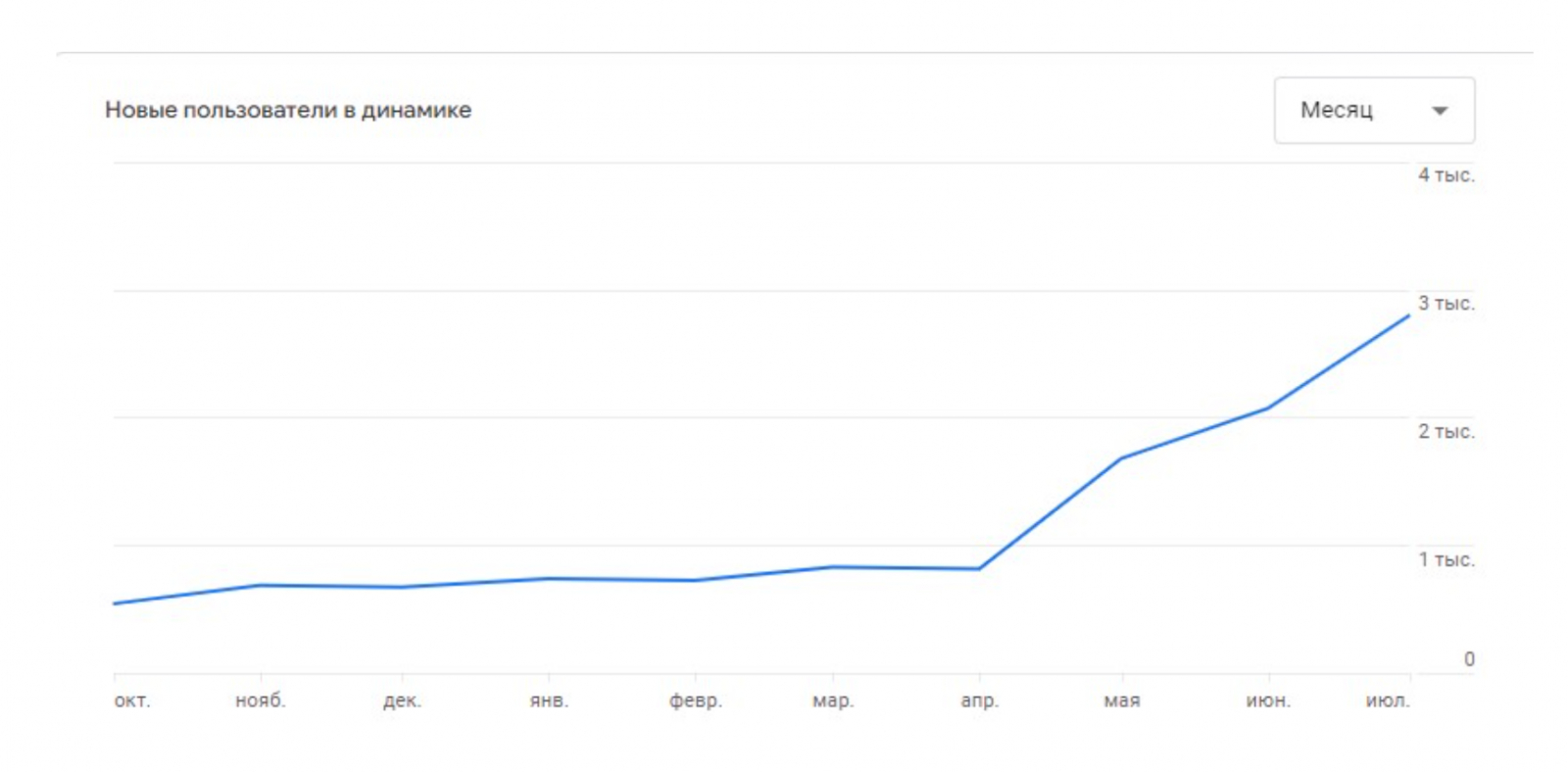Viewport: 1568px width, 772px height.
Task: Click the "0" y-axis value label
Action: pos(1468,659)
